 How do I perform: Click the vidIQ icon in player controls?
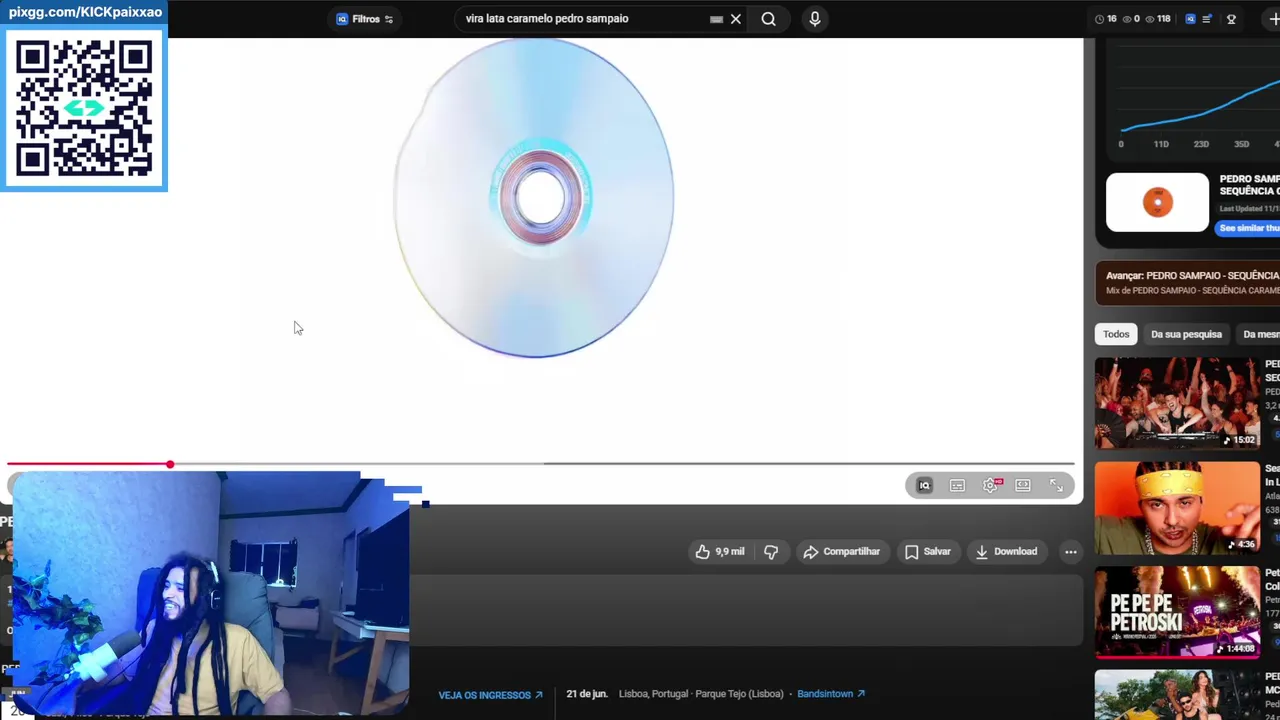click(925, 485)
